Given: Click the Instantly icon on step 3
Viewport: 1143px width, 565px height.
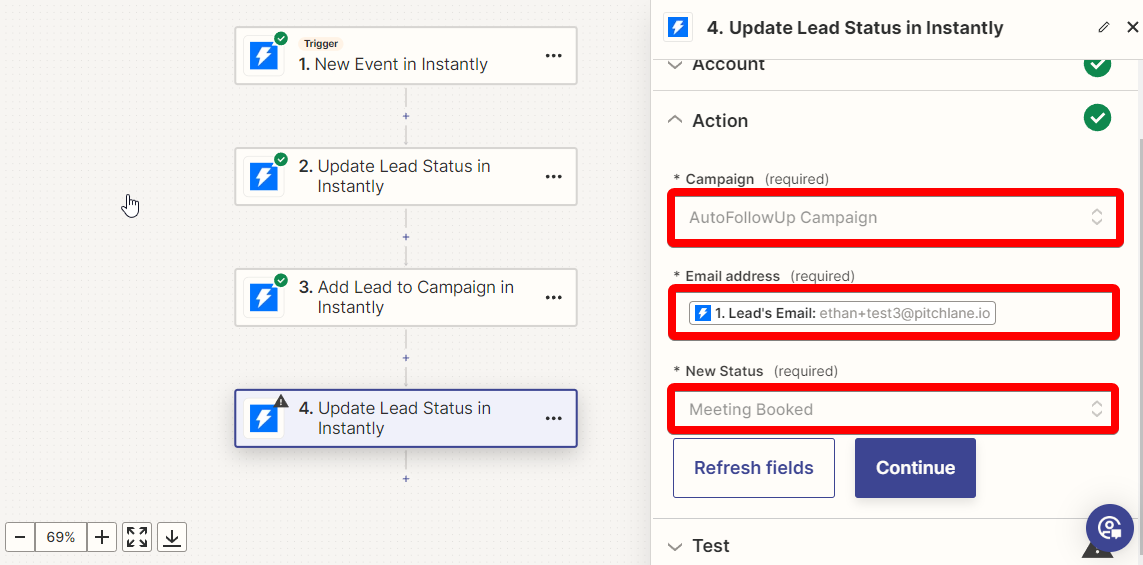Looking at the screenshot, I should [264, 297].
